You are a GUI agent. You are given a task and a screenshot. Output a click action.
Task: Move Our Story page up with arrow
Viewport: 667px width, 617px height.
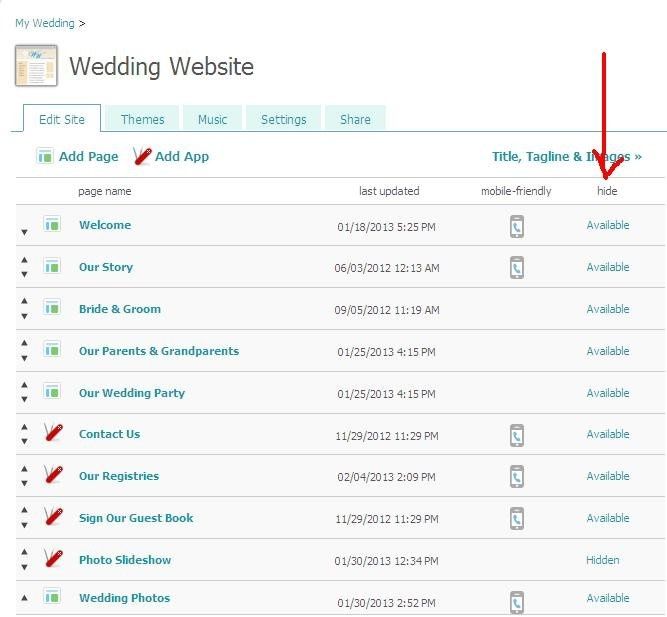click(x=25, y=261)
